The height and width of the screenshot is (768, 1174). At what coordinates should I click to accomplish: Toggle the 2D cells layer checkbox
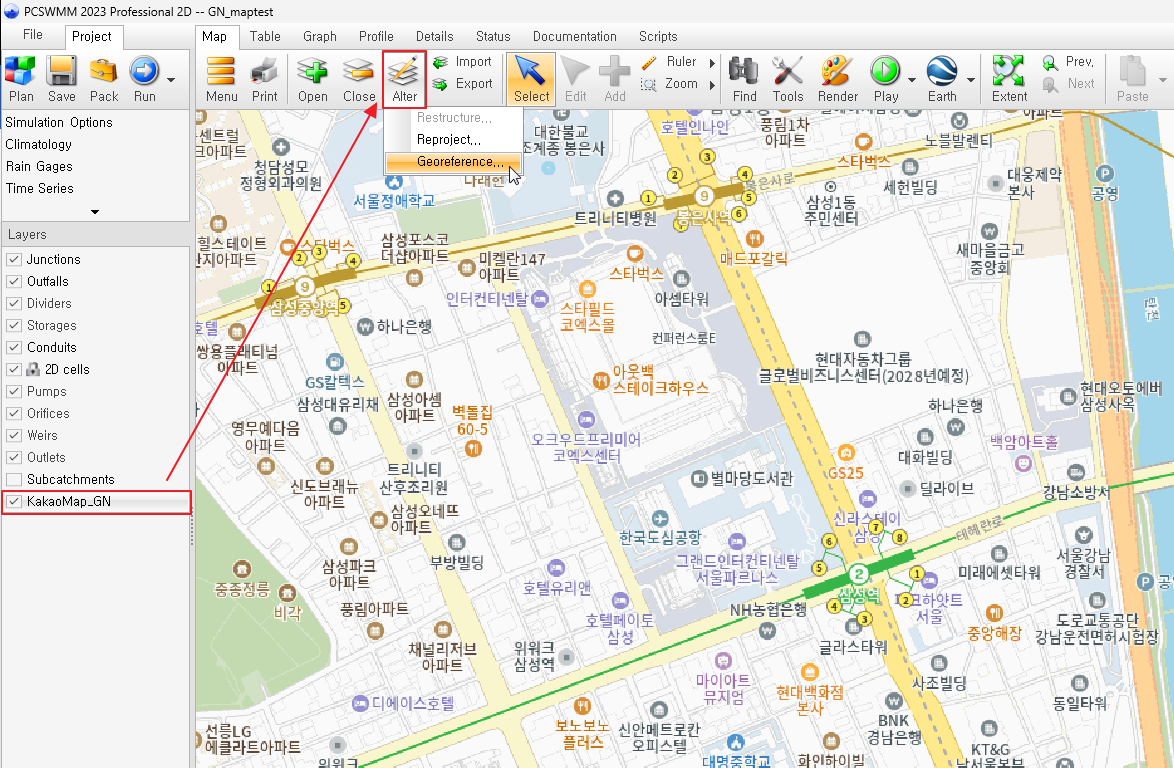pyautogui.click(x=13, y=369)
